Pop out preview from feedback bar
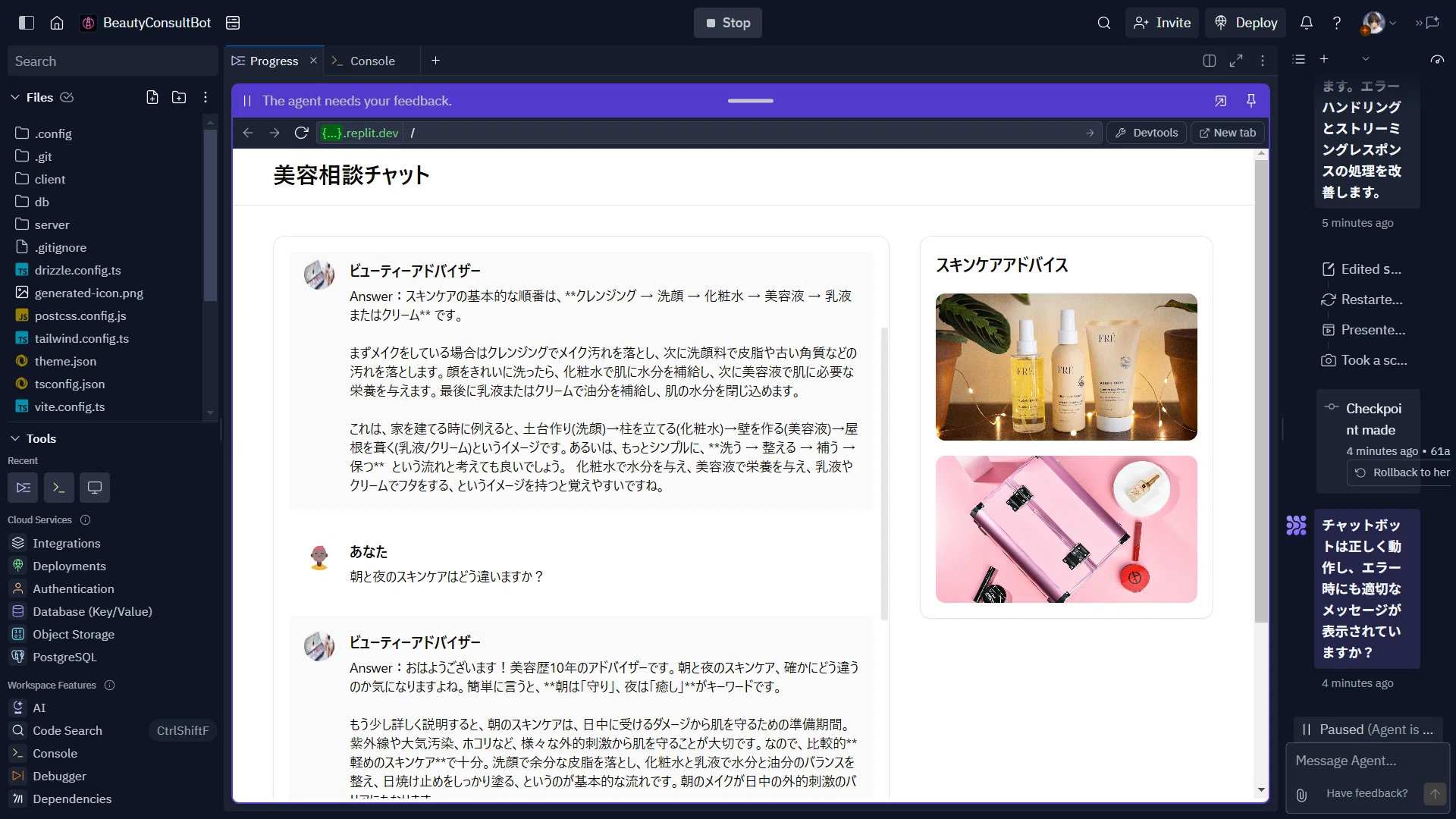 [1220, 101]
